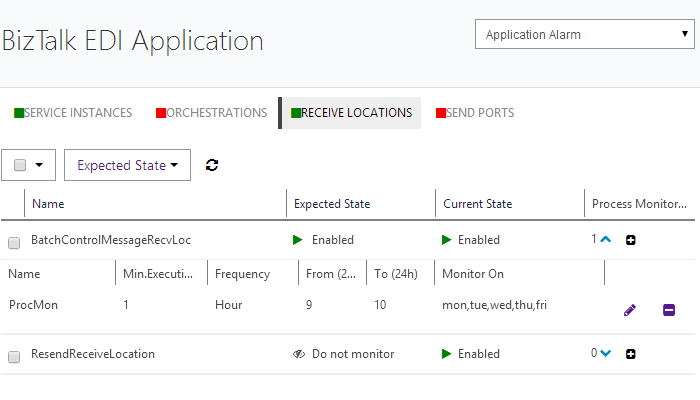Add process monitor for BatchControlMessageRecvLoc
The image size is (700, 400).
pos(630,240)
